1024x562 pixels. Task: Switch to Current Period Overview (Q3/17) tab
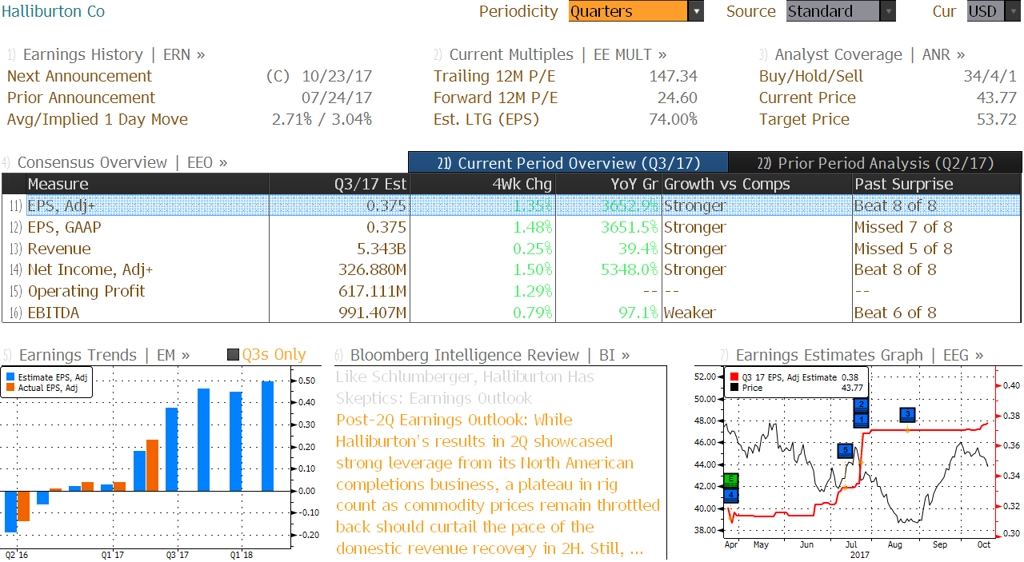(x=568, y=163)
